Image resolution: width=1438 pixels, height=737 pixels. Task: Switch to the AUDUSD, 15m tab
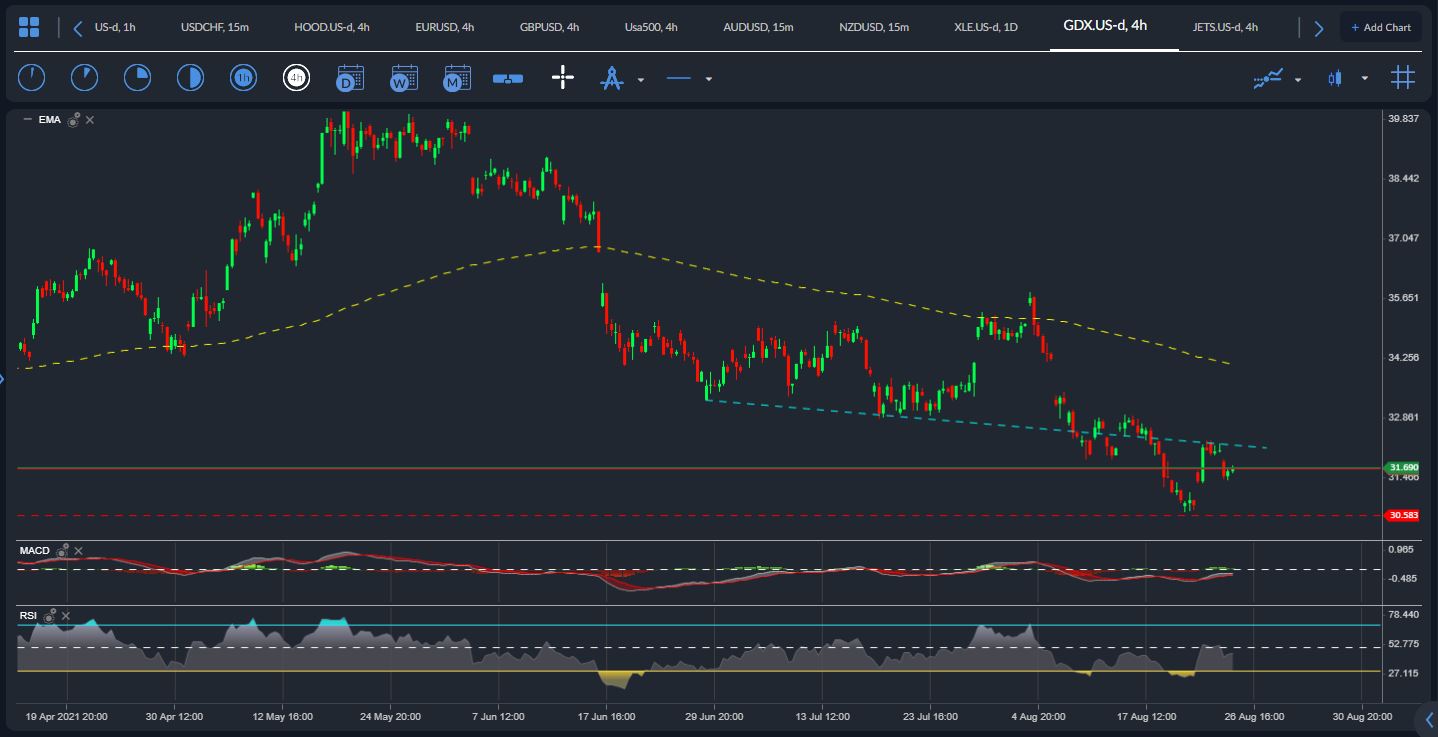tap(758, 27)
